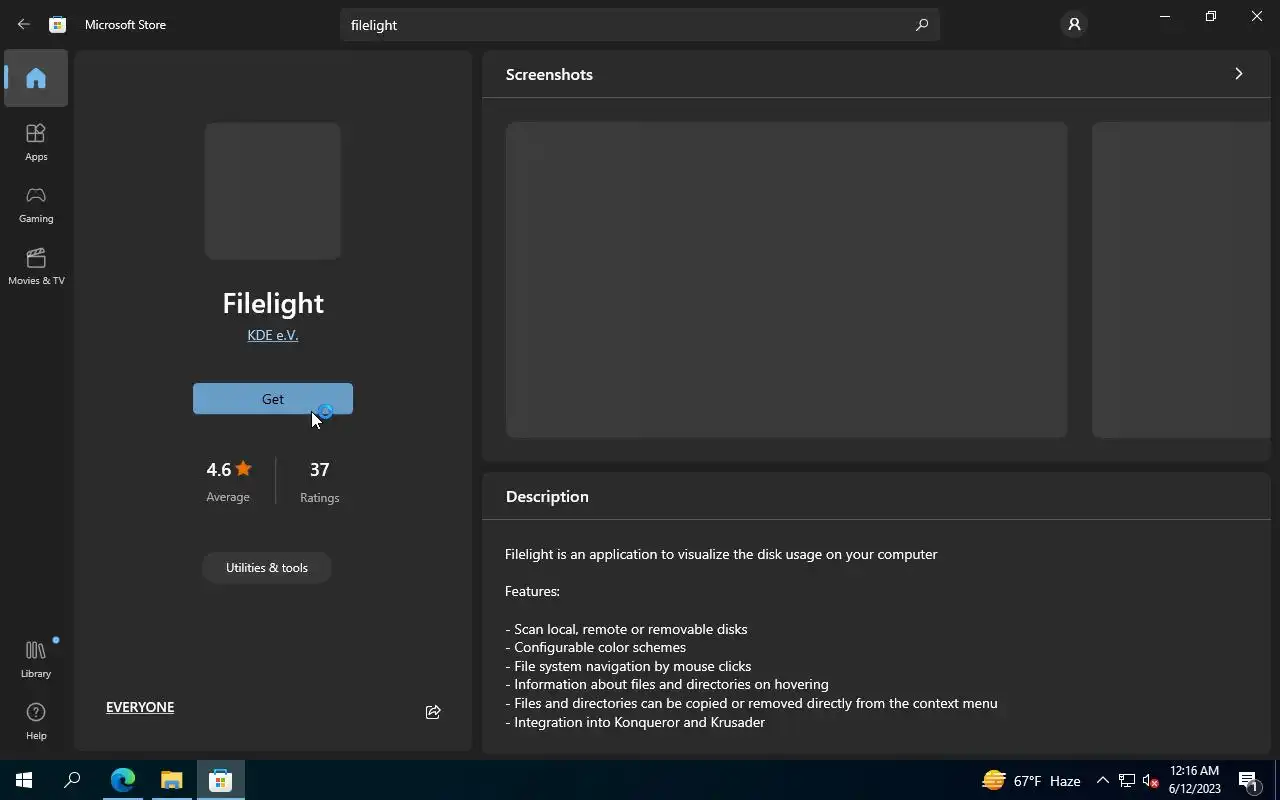Open Windows taskbar search
Viewport: 1280px width, 800px height.
(x=72, y=780)
